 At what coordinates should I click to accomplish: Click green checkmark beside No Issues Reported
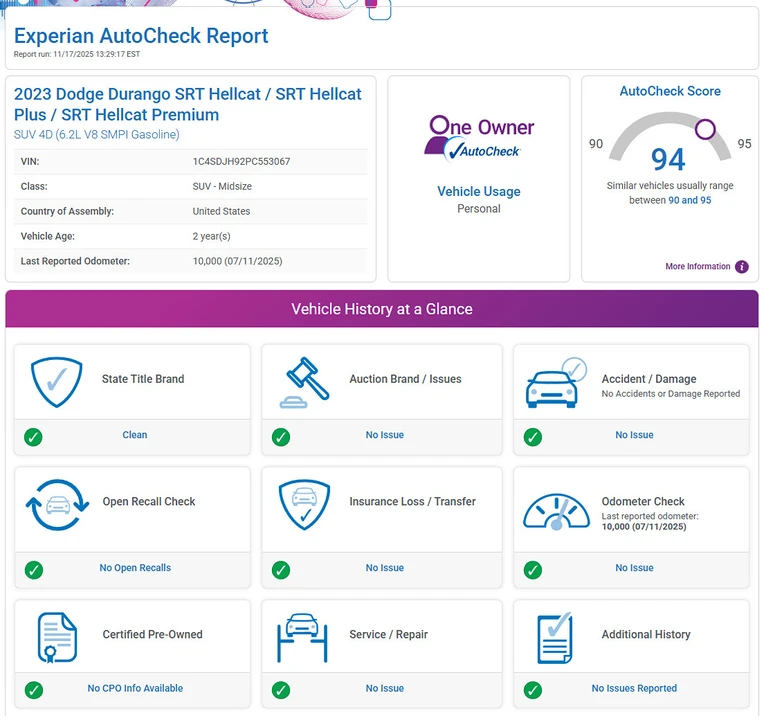[x=533, y=690]
